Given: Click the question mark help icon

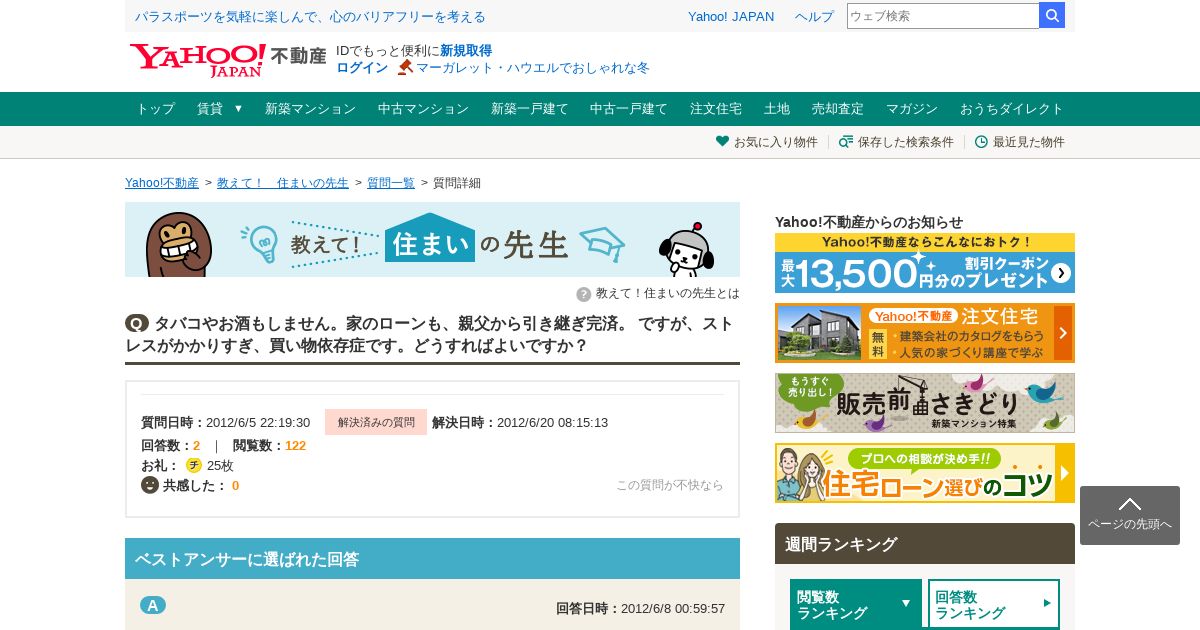Looking at the screenshot, I should click(x=584, y=294).
